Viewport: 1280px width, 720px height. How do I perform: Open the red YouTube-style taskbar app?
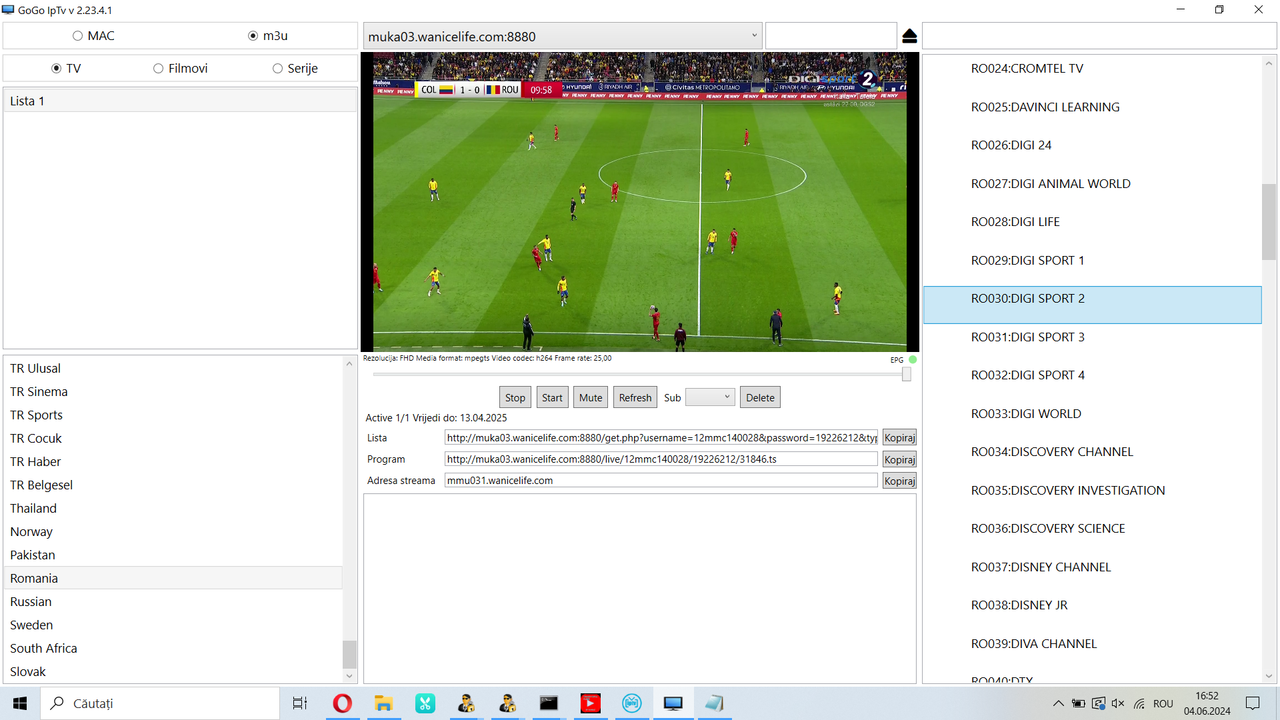pos(590,703)
